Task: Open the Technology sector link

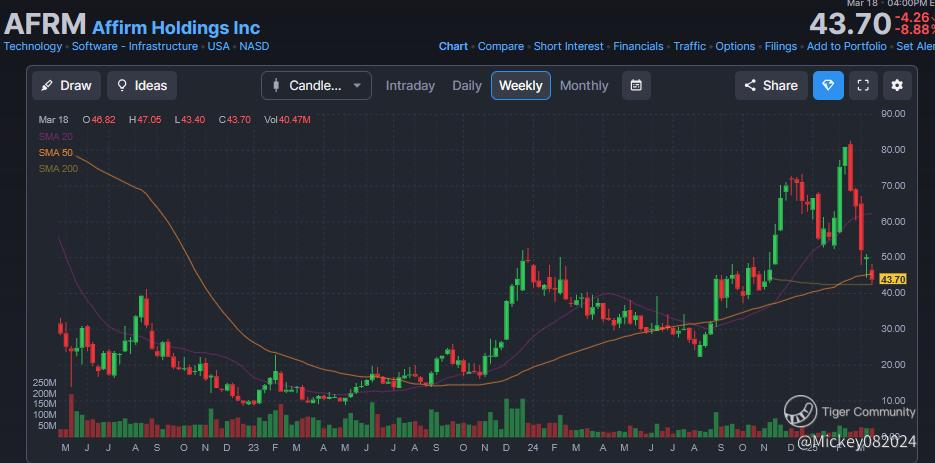Action: (x=33, y=46)
